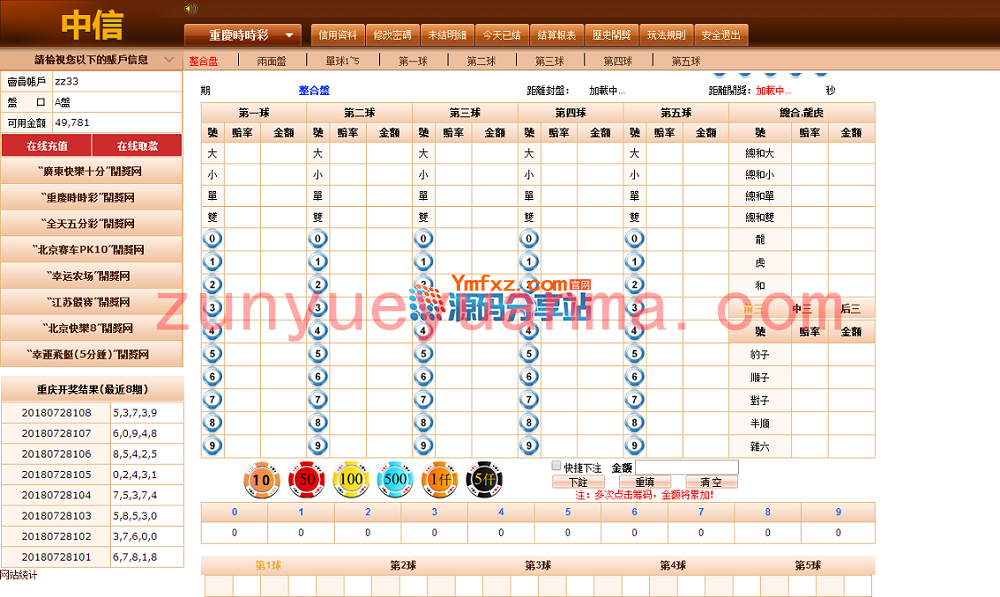Image resolution: width=1000 pixels, height=597 pixels.
Task: Pick ball 7 in 第三球 column
Action: (423, 400)
